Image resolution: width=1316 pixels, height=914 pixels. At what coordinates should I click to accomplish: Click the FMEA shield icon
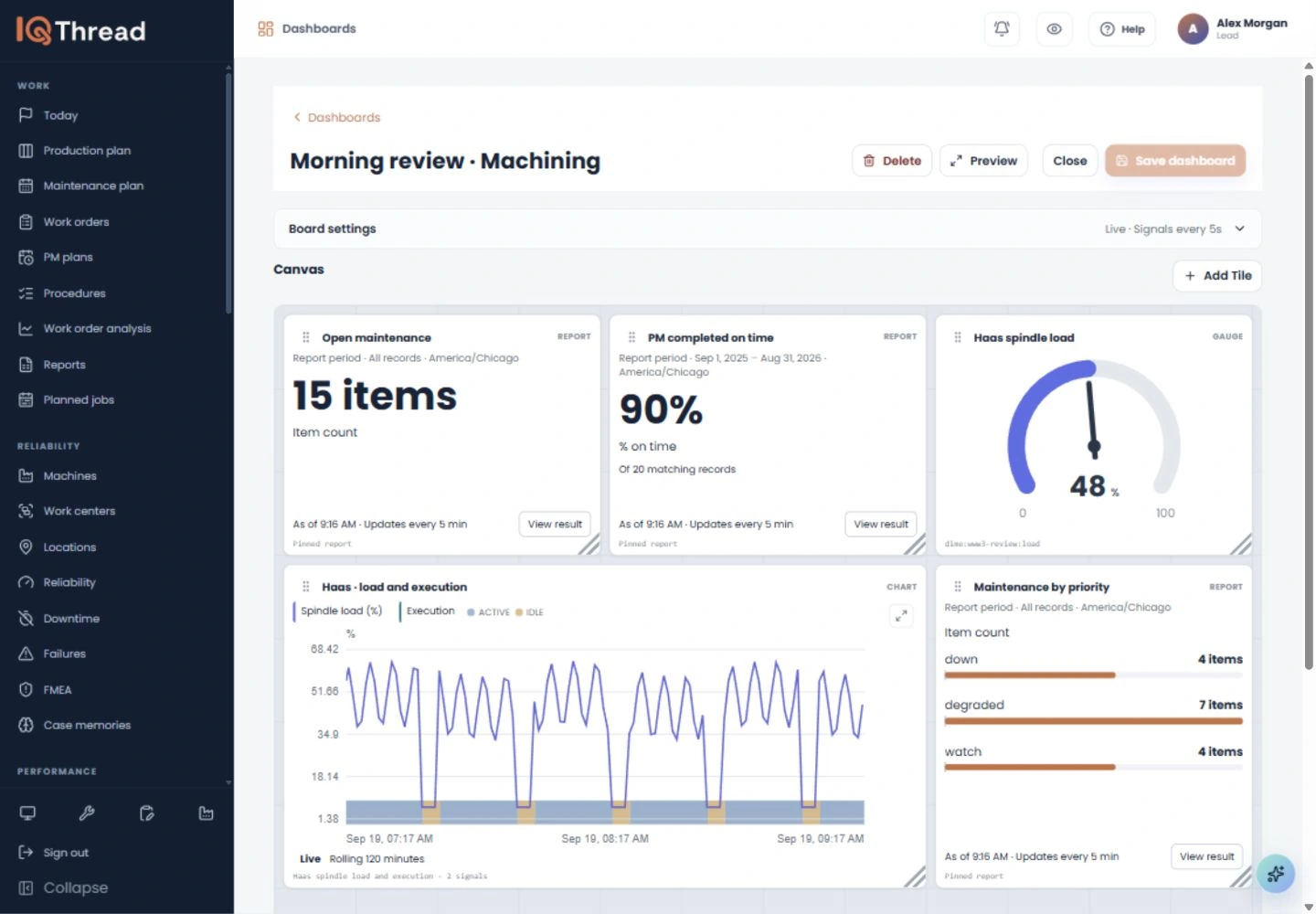pos(26,690)
